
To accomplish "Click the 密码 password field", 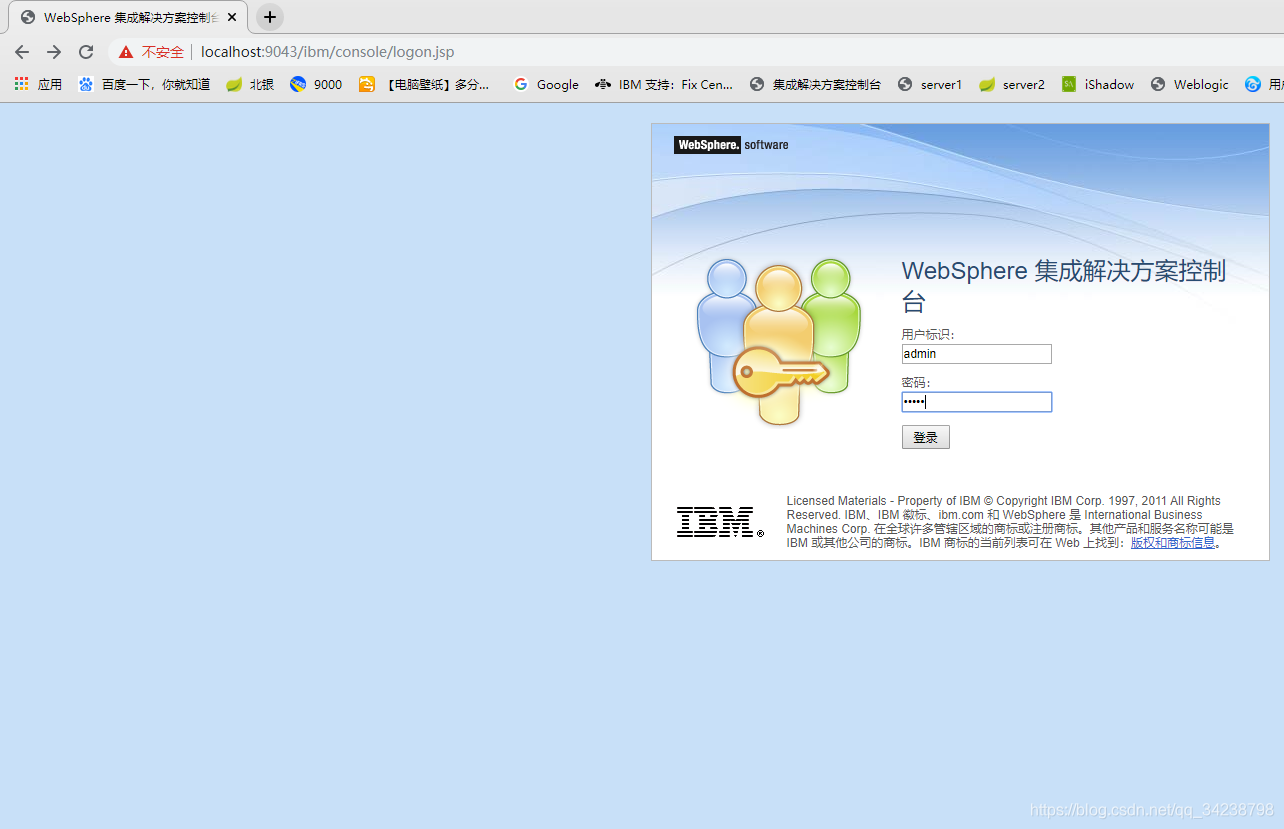I will 977,402.
